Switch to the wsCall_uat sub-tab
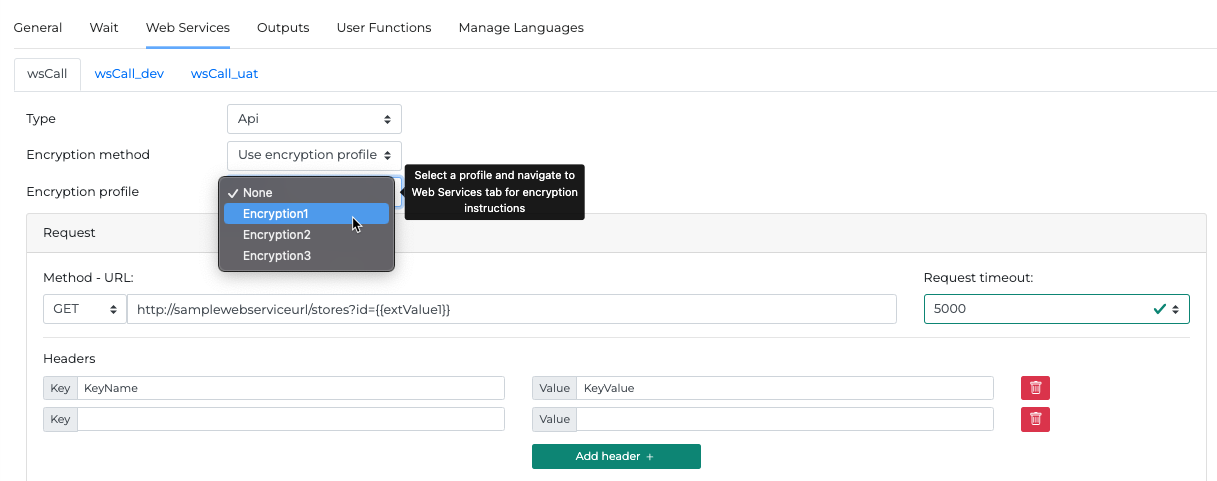The image size is (1217, 481). pyautogui.click(x=225, y=74)
